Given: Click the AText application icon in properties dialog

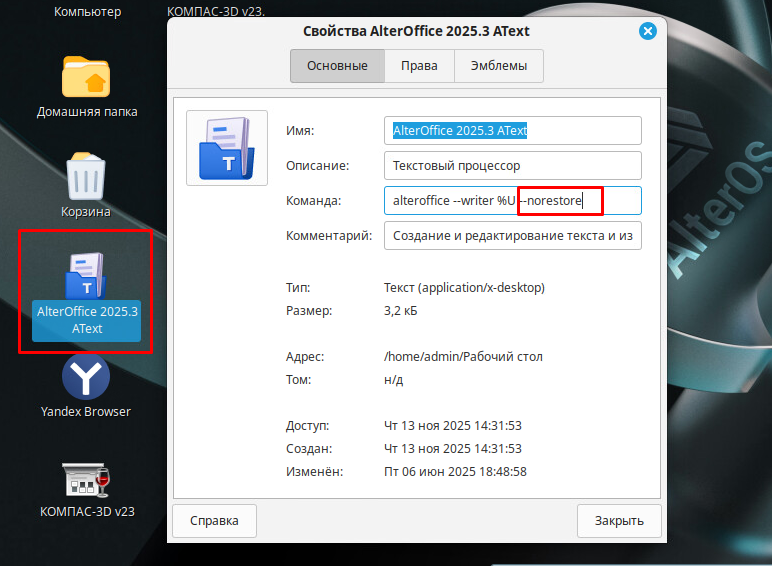Looking at the screenshot, I should pyautogui.click(x=227, y=148).
